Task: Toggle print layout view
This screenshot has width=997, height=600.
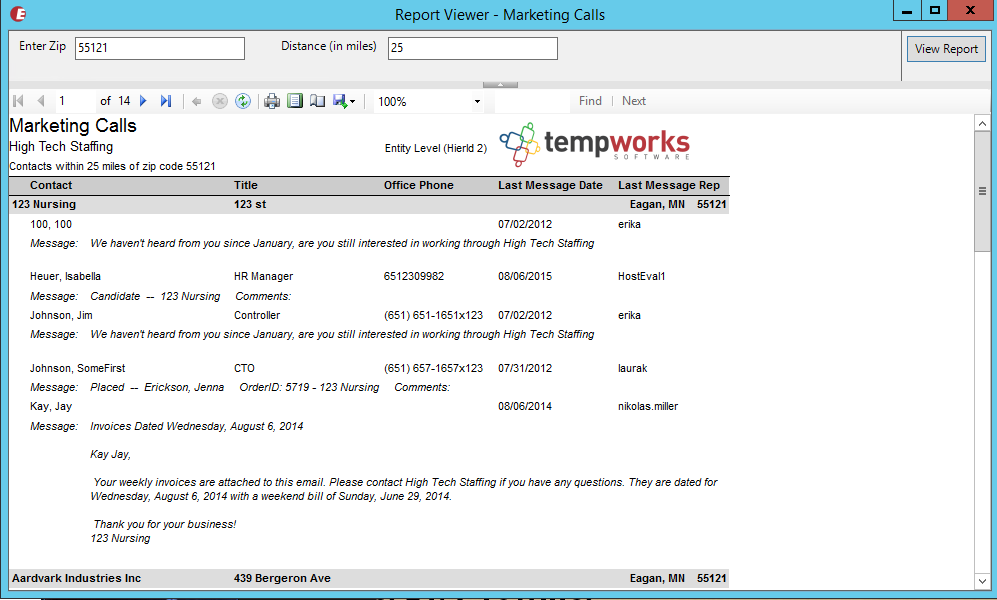Action: [x=295, y=101]
